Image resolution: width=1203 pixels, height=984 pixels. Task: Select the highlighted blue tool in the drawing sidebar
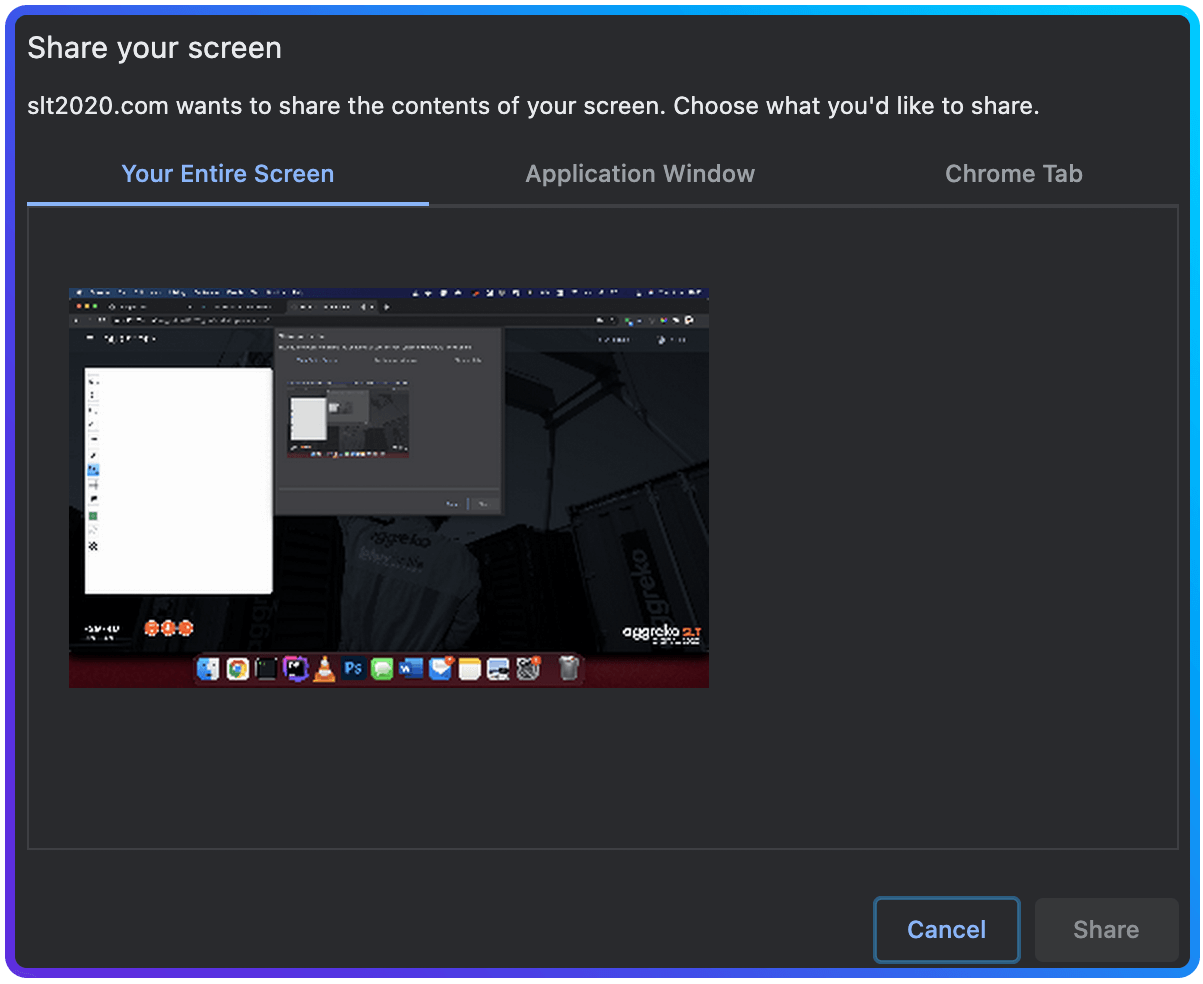(x=93, y=469)
